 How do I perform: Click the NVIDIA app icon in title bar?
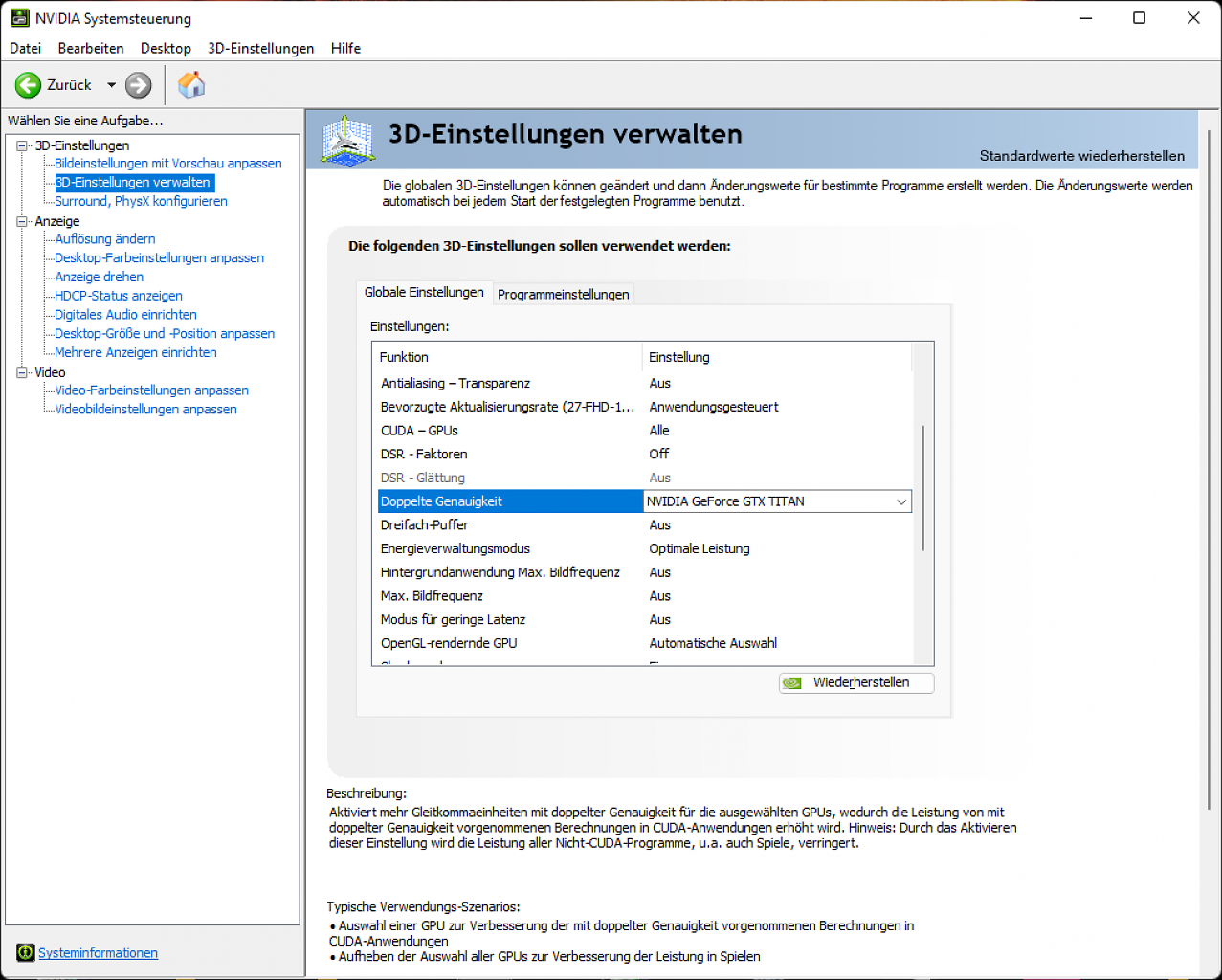pos(19,18)
